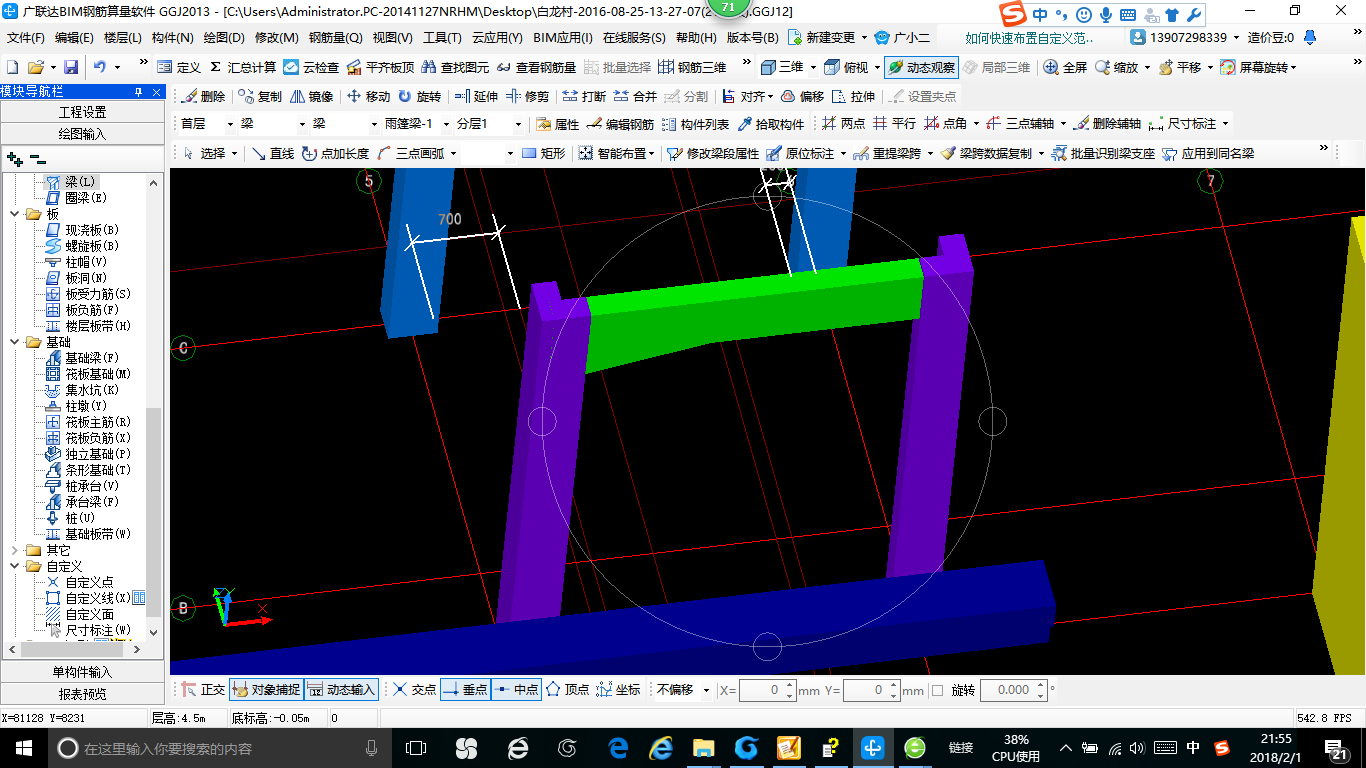1366x768 pixels.
Task: Select the 镜像 mirror tool
Action: click(x=311, y=97)
